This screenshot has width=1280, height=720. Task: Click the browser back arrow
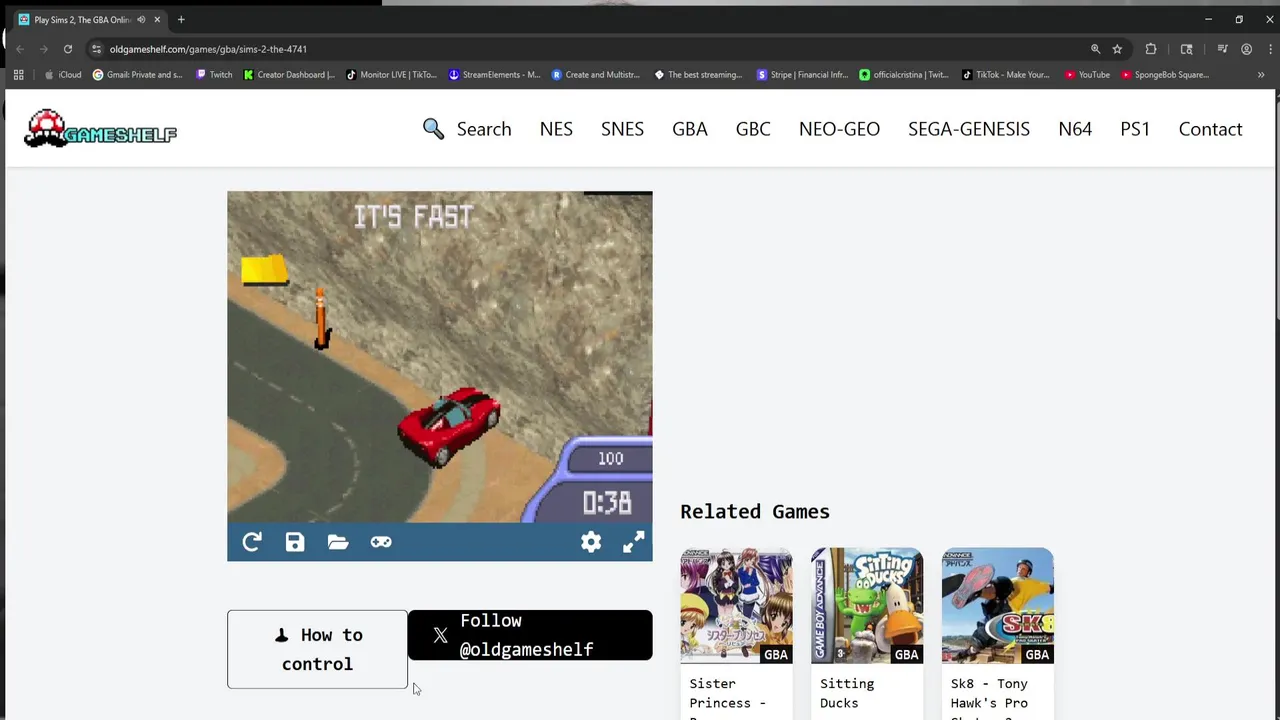pos(19,49)
